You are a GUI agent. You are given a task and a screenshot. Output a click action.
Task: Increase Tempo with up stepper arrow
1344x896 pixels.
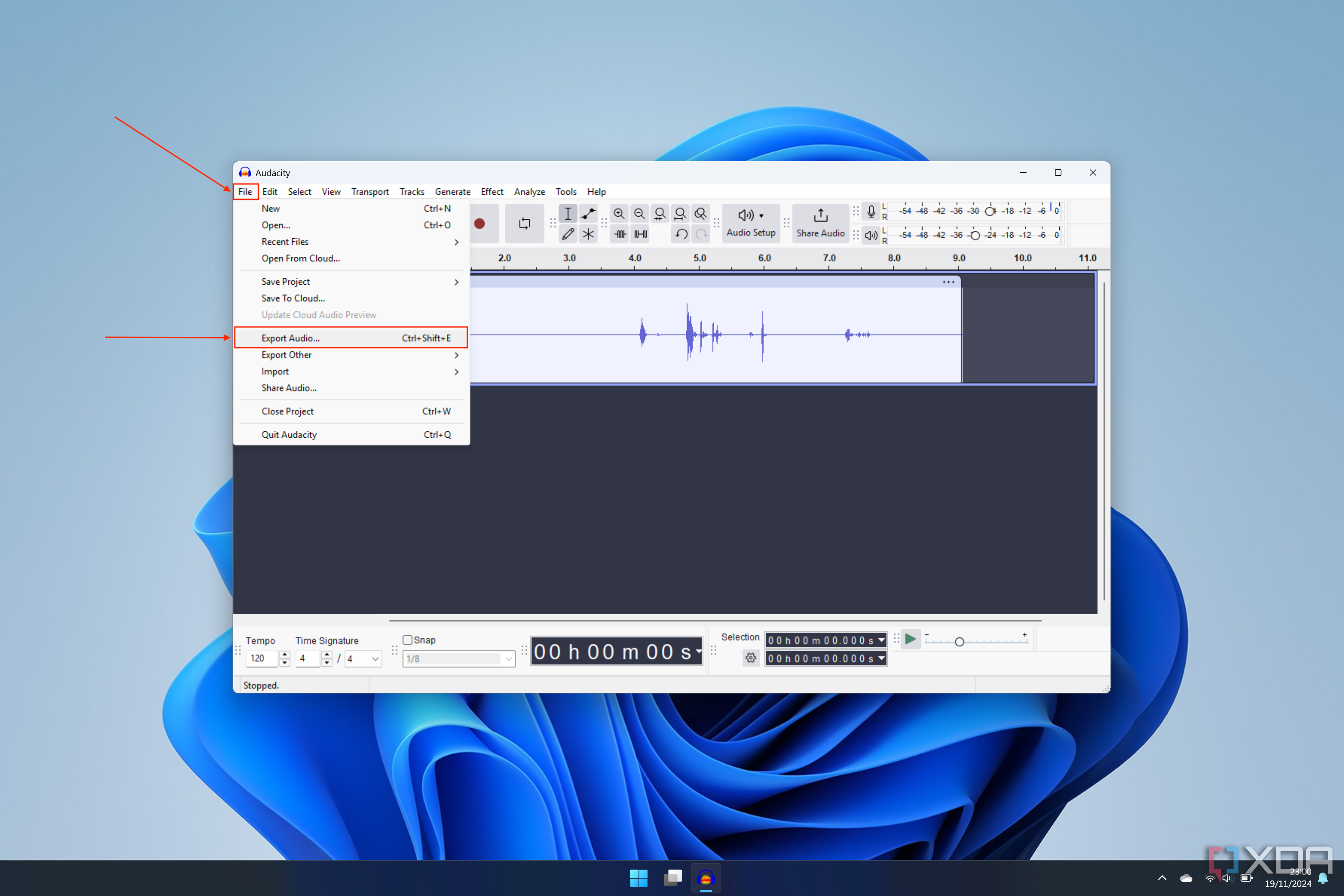pos(285,654)
